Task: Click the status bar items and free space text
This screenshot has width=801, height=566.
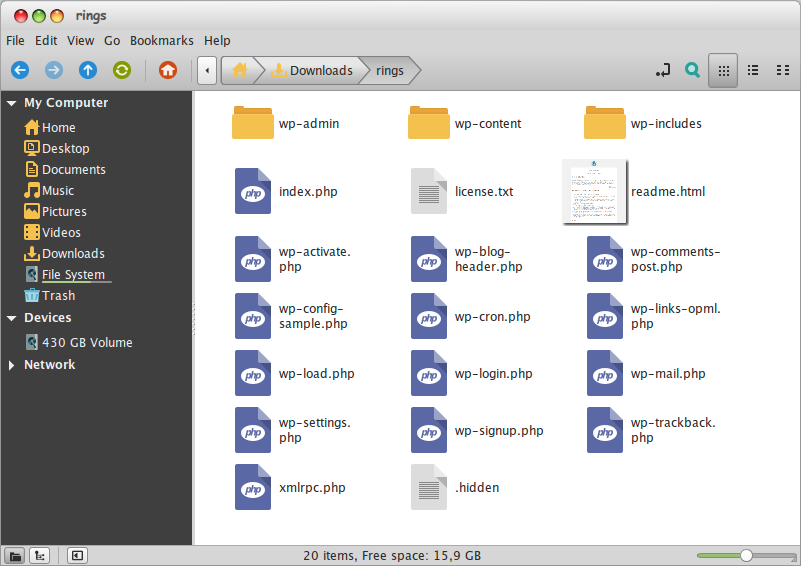Action: (x=392, y=555)
